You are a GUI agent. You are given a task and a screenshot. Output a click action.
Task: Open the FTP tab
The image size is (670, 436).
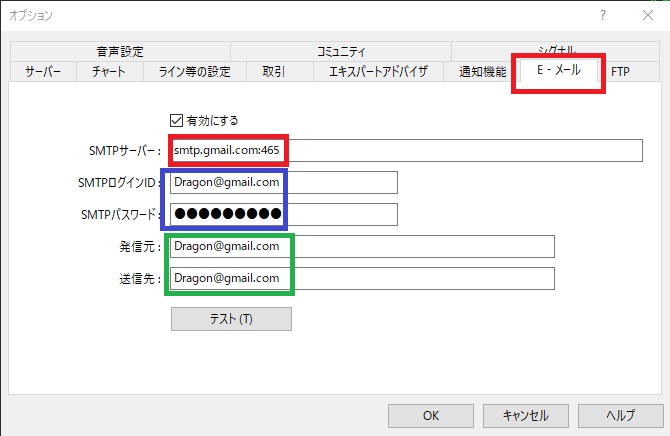click(620, 71)
